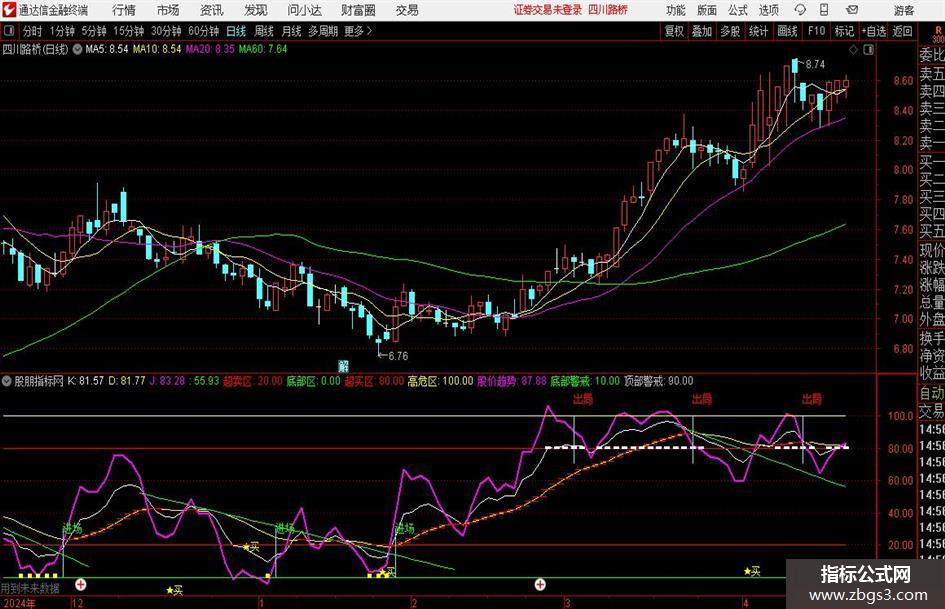945x609 pixels.
Task: Select the 周线 weekly chart tab
Action: [x=264, y=31]
